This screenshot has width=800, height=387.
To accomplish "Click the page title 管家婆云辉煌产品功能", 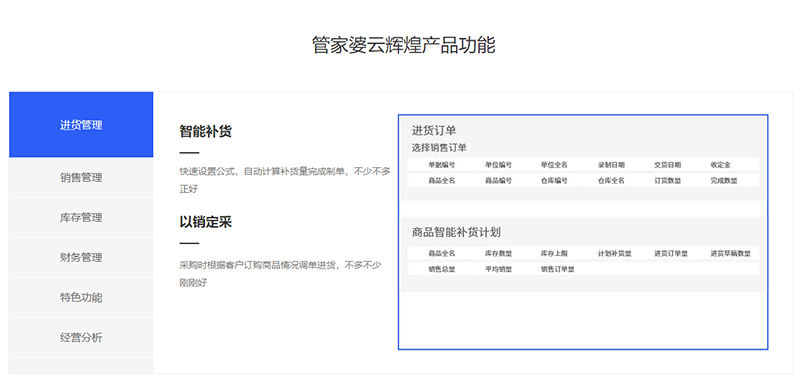I will tap(404, 45).
